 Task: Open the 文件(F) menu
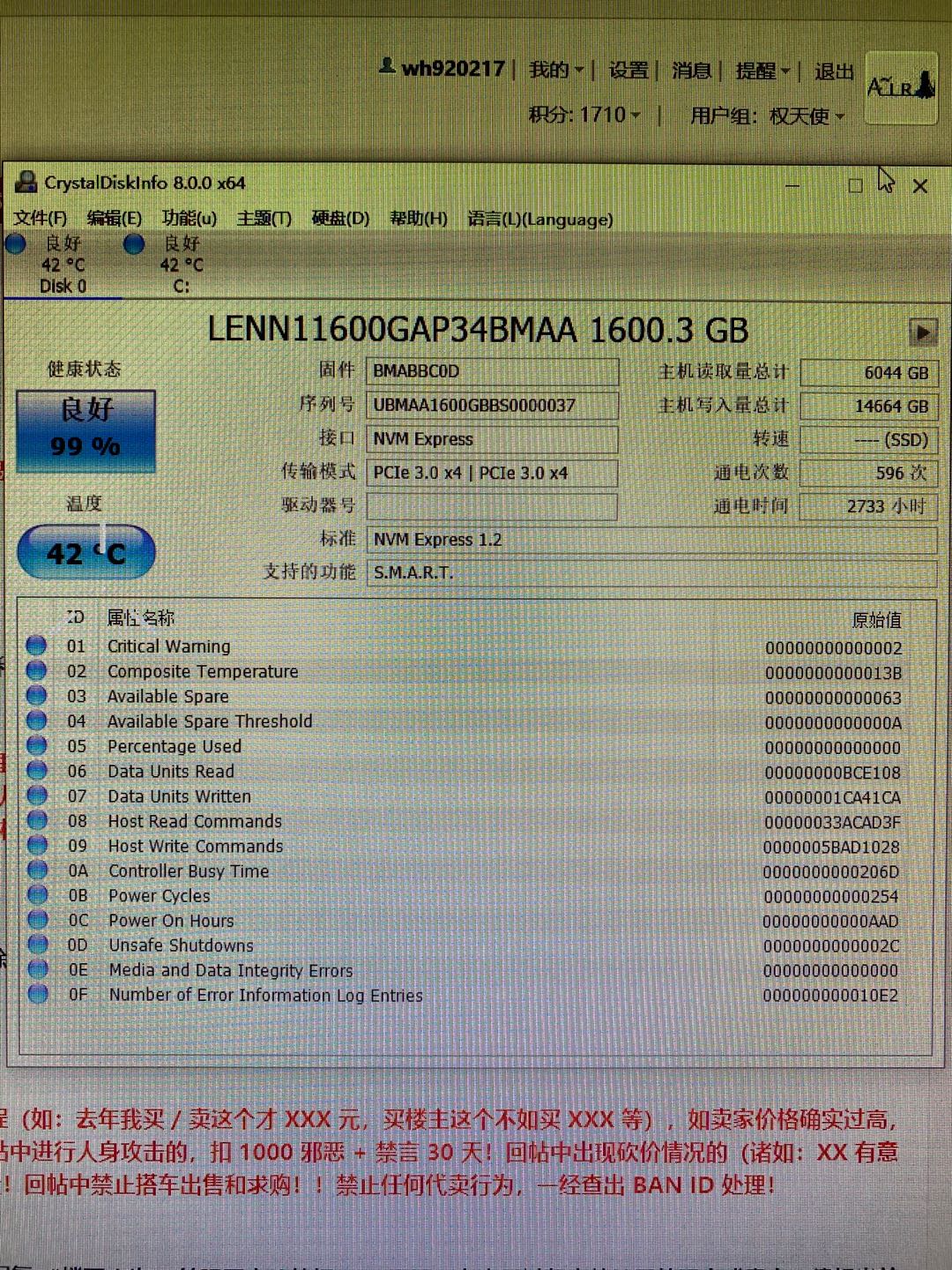click(x=41, y=218)
